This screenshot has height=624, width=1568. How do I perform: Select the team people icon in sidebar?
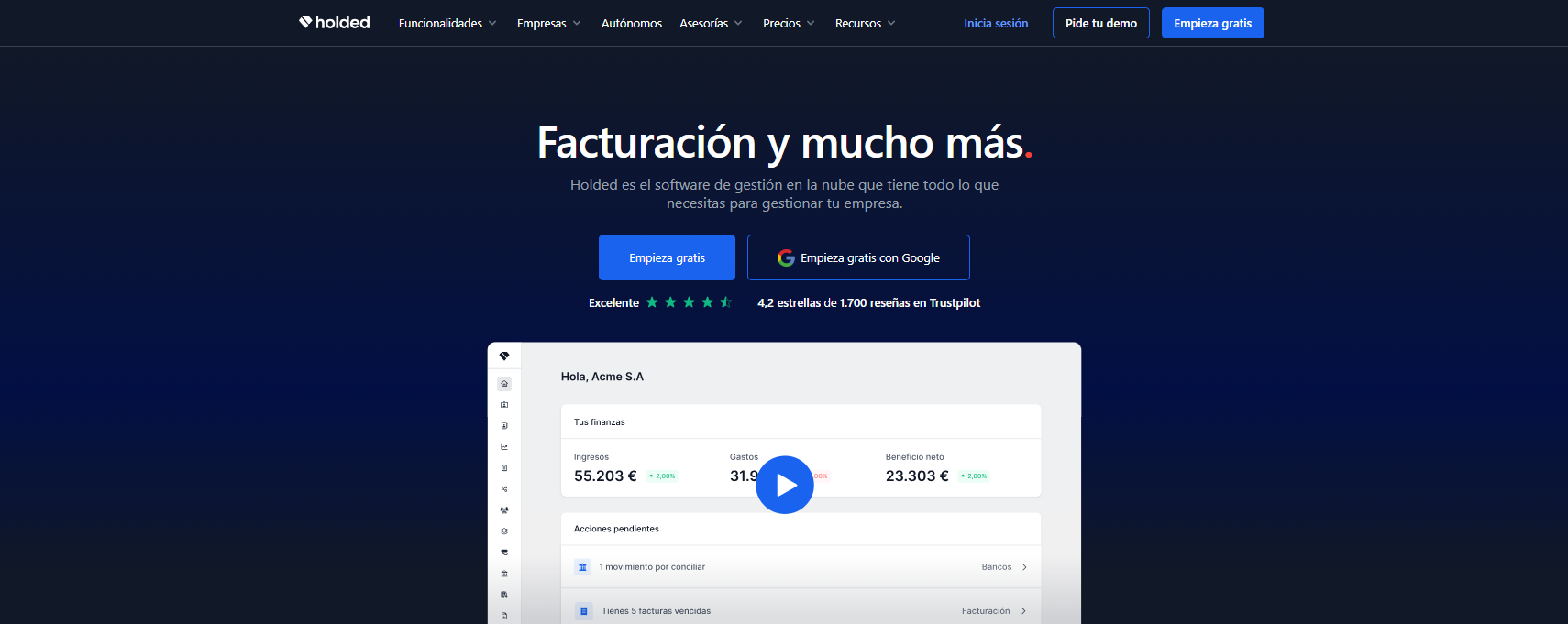(504, 510)
